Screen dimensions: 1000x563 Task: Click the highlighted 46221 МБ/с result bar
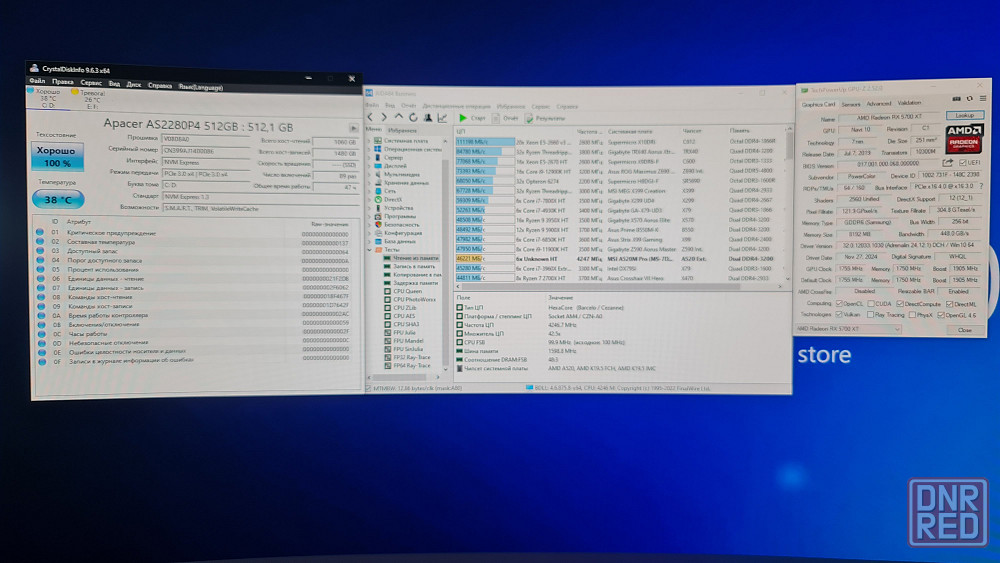[485, 259]
